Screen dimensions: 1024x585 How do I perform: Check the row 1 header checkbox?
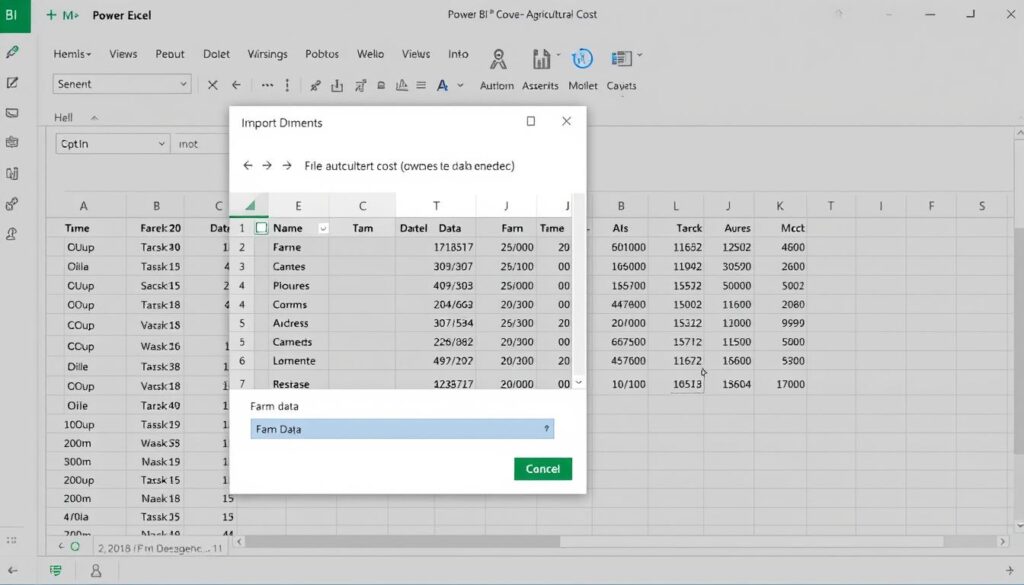pyautogui.click(x=261, y=228)
